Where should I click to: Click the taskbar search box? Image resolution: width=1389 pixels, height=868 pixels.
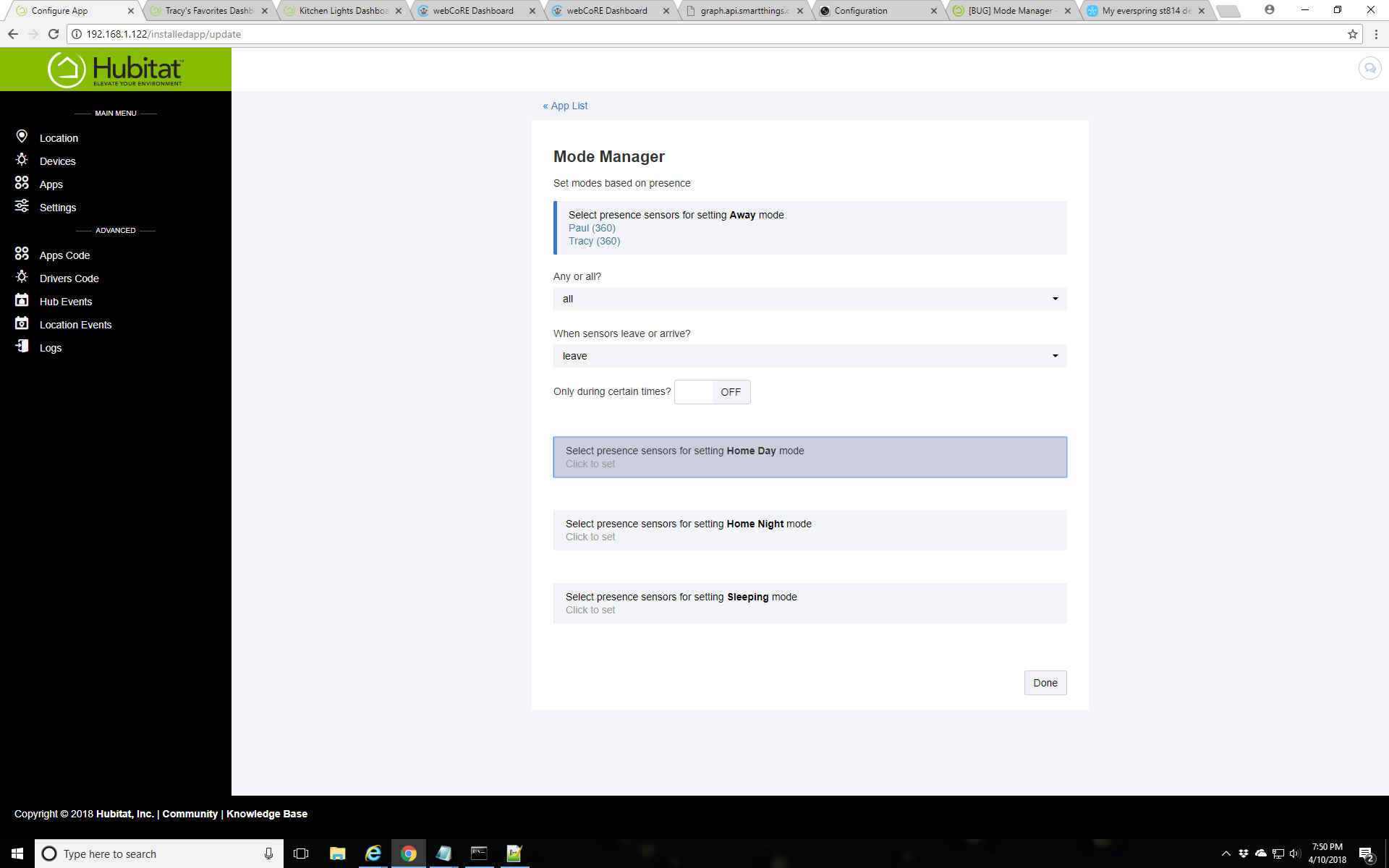(159, 854)
